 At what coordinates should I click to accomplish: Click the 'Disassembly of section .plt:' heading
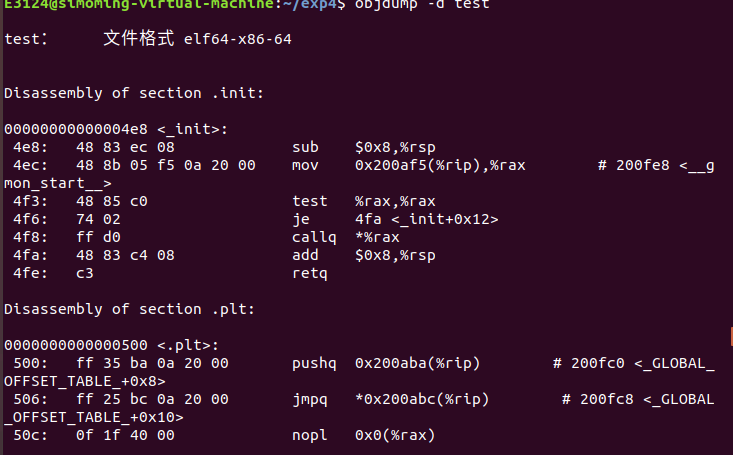click(129, 309)
